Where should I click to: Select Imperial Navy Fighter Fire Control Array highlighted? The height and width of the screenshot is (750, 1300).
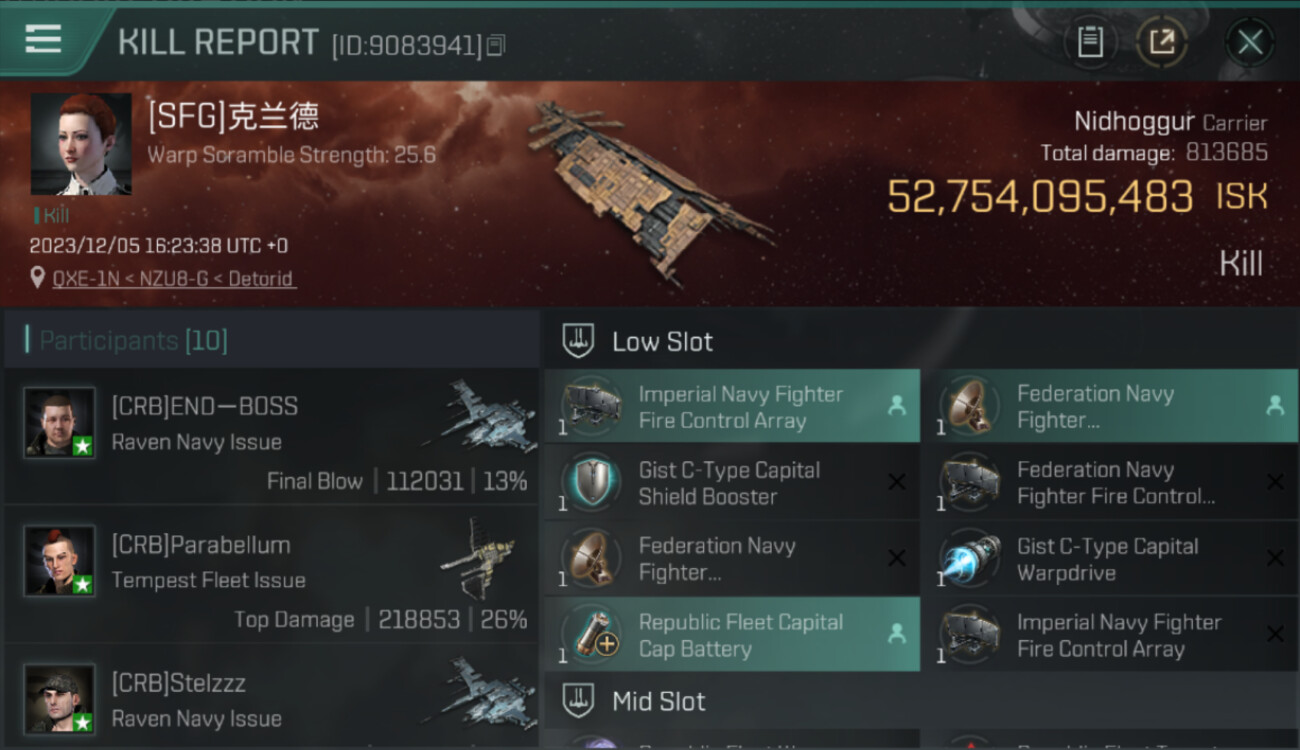pyautogui.click(x=732, y=406)
